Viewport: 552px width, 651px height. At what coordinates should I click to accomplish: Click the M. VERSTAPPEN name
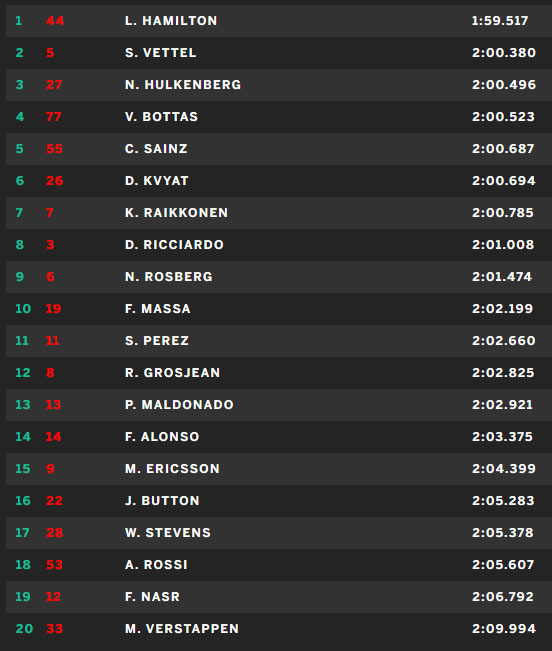(182, 629)
